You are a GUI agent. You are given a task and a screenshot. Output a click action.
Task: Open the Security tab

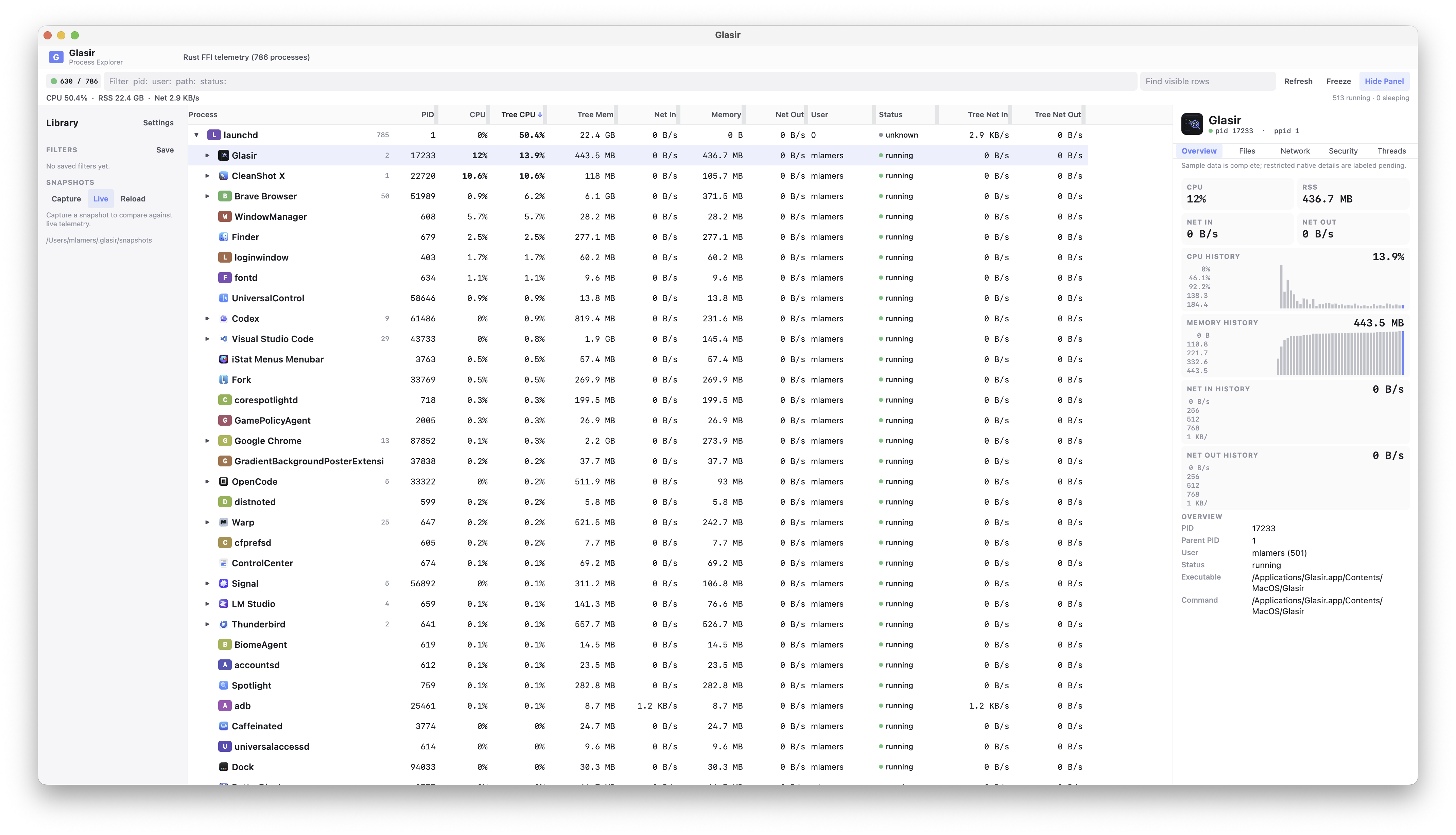(x=1342, y=151)
